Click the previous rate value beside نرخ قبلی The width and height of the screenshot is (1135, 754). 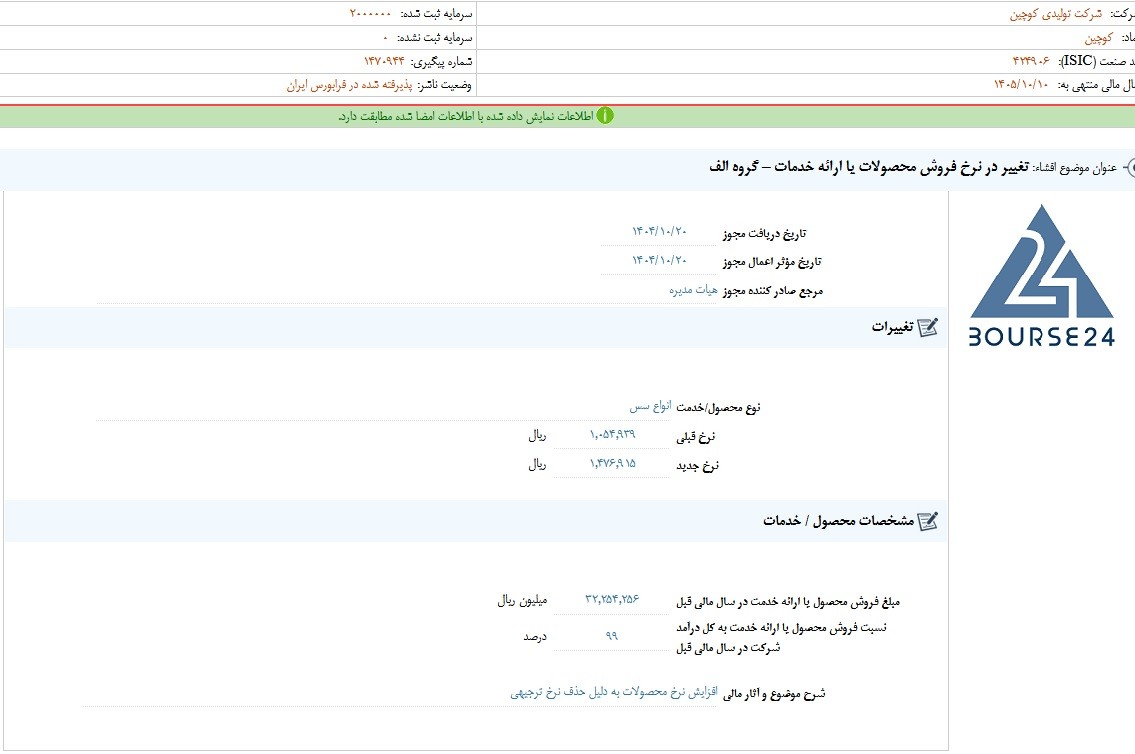pyautogui.click(x=612, y=435)
